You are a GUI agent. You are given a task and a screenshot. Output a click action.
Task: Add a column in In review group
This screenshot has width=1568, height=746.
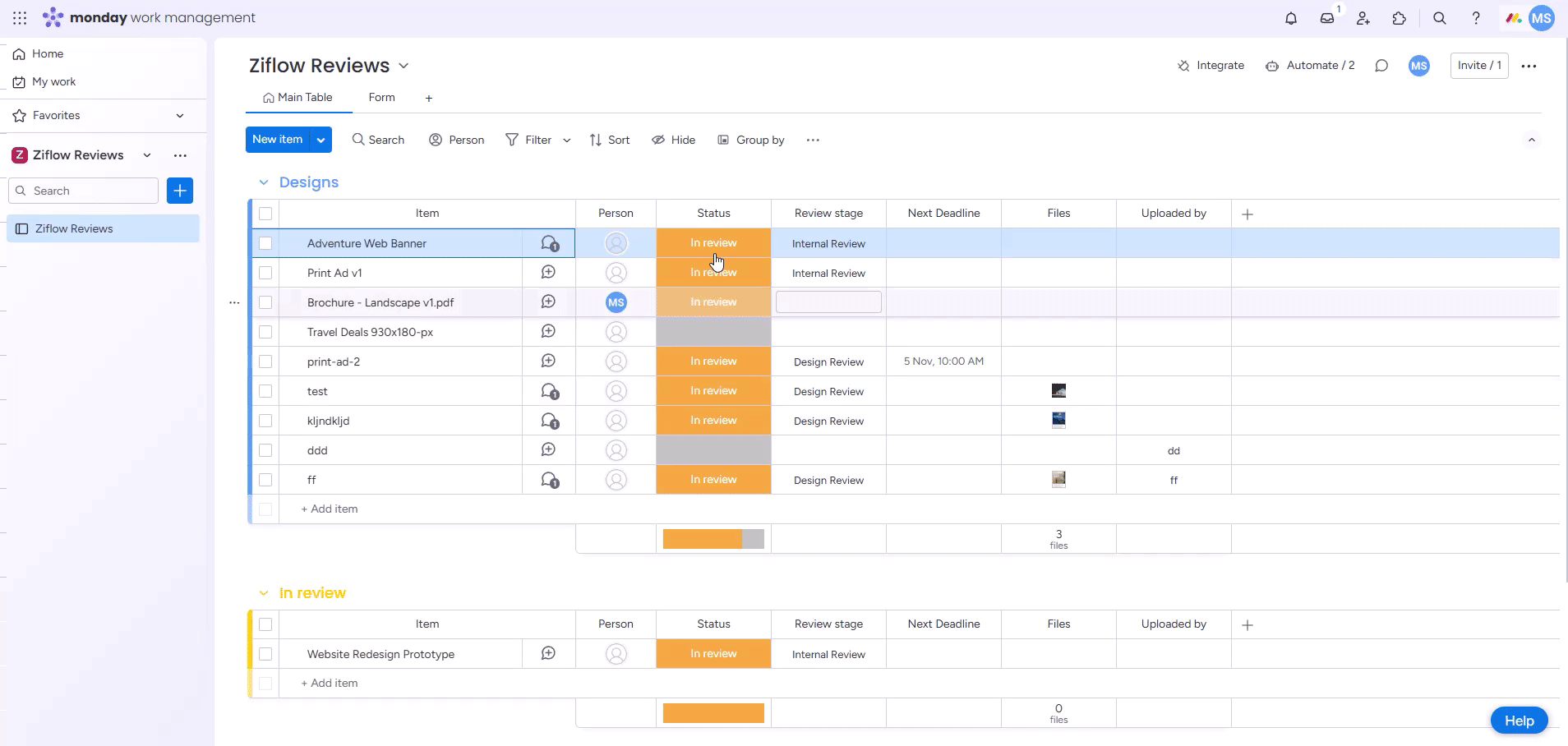click(1247, 624)
